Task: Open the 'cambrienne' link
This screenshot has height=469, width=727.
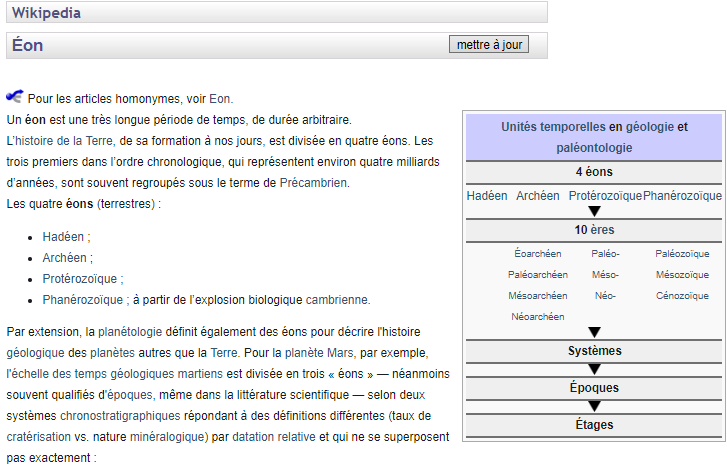Action: click(x=337, y=299)
